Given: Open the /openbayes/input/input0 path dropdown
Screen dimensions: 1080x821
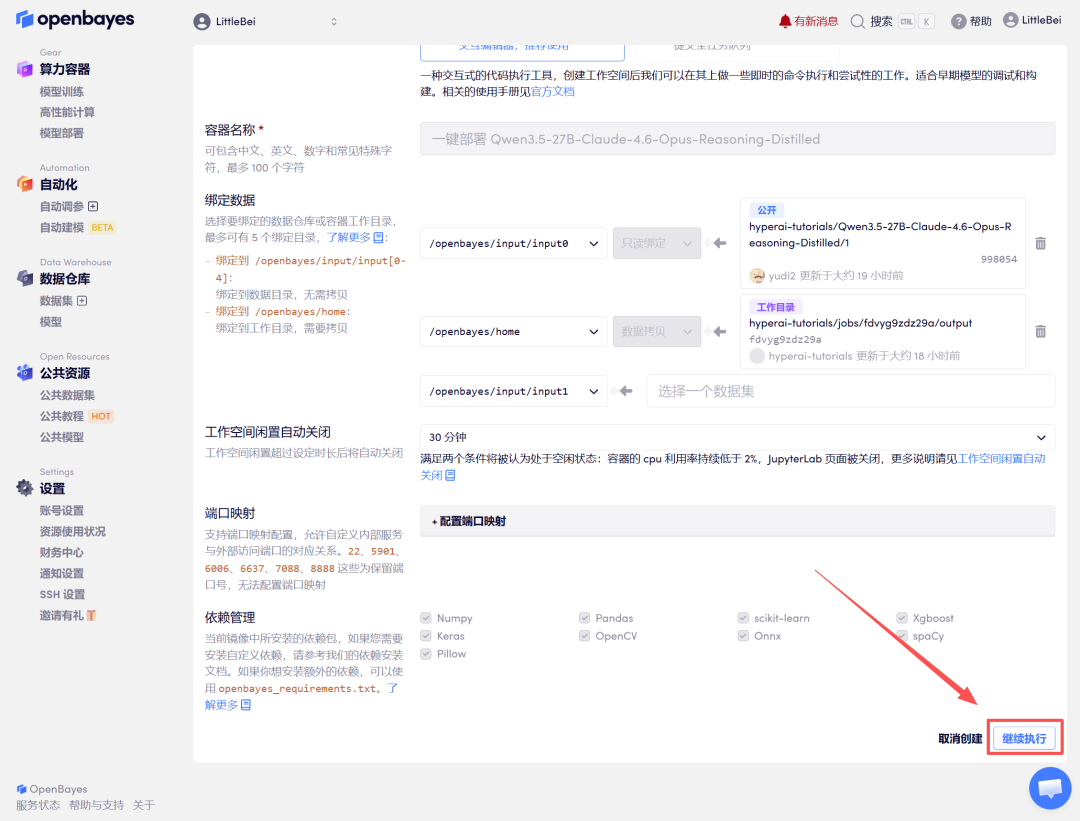Looking at the screenshot, I should (x=513, y=243).
